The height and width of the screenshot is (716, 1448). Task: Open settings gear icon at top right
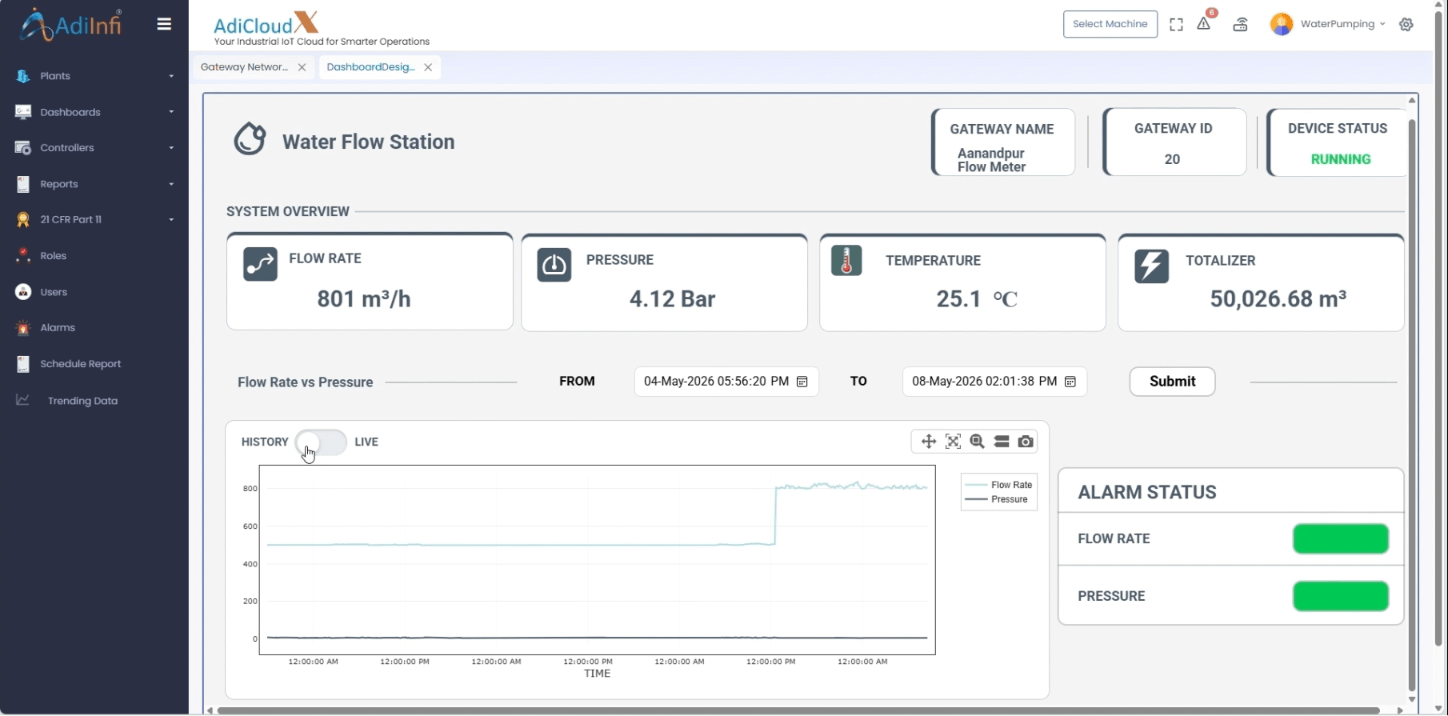(1406, 24)
